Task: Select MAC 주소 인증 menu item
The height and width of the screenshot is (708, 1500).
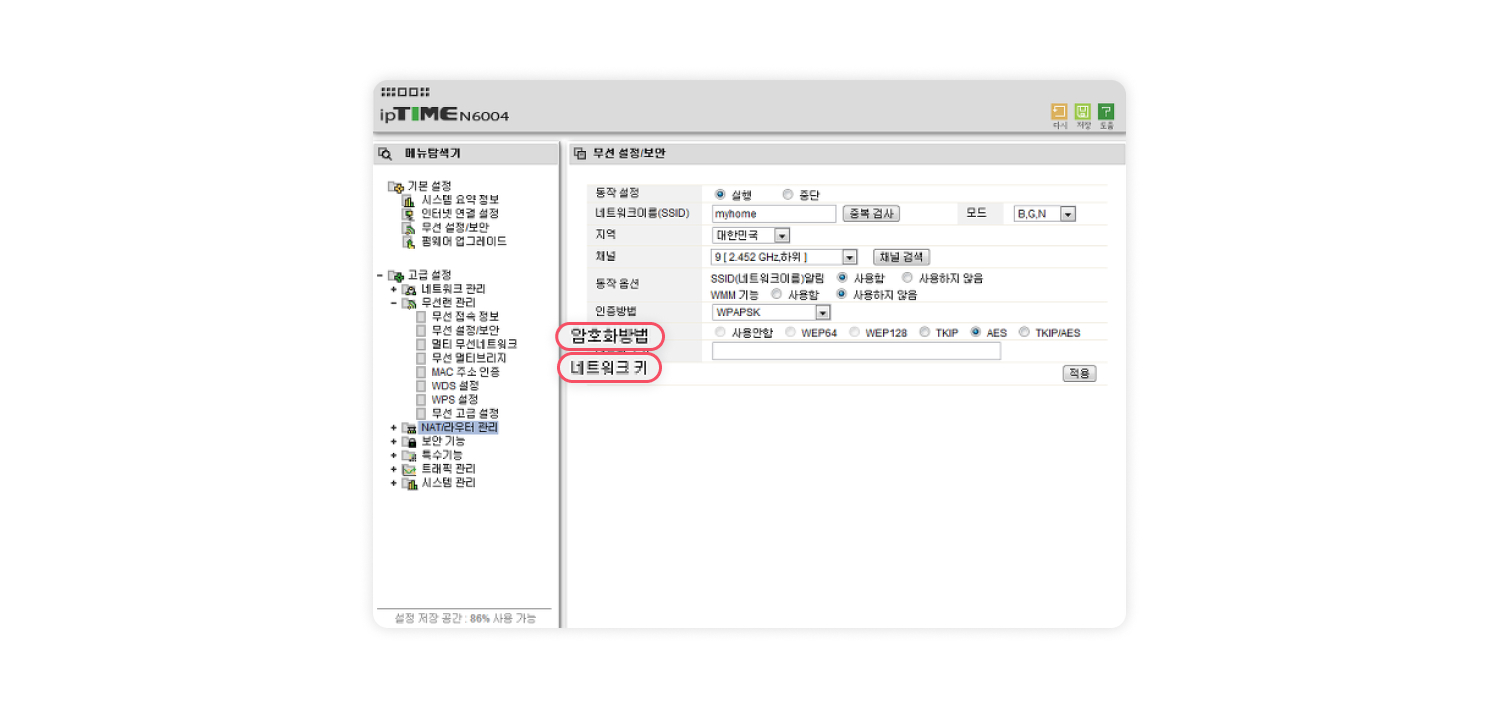Action: [465, 372]
